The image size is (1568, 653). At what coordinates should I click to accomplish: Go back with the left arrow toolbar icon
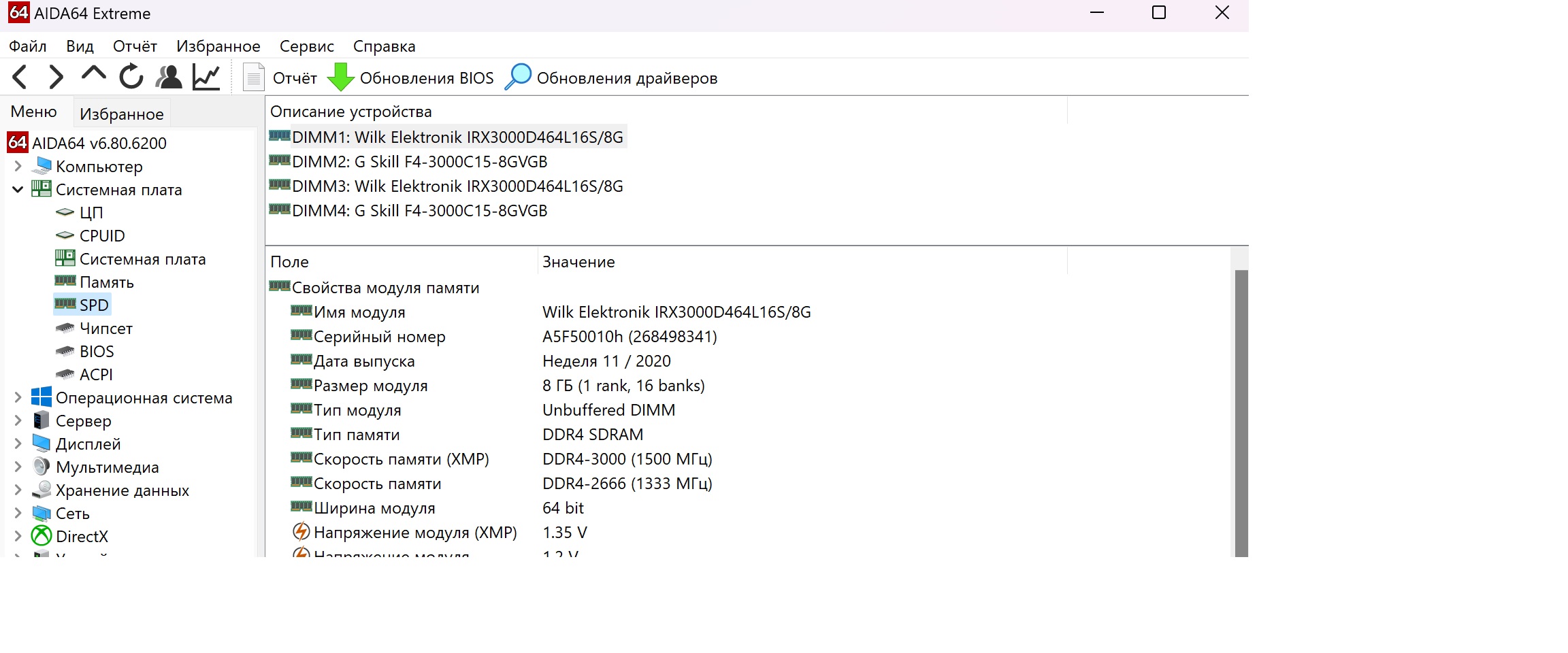point(20,78)
